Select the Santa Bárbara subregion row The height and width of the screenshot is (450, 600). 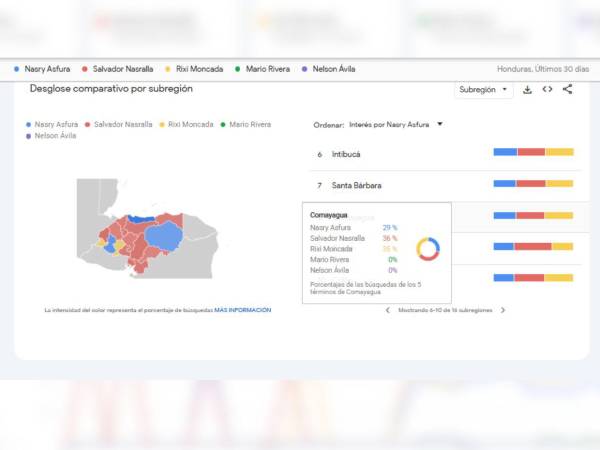click(x=445, y=185)
